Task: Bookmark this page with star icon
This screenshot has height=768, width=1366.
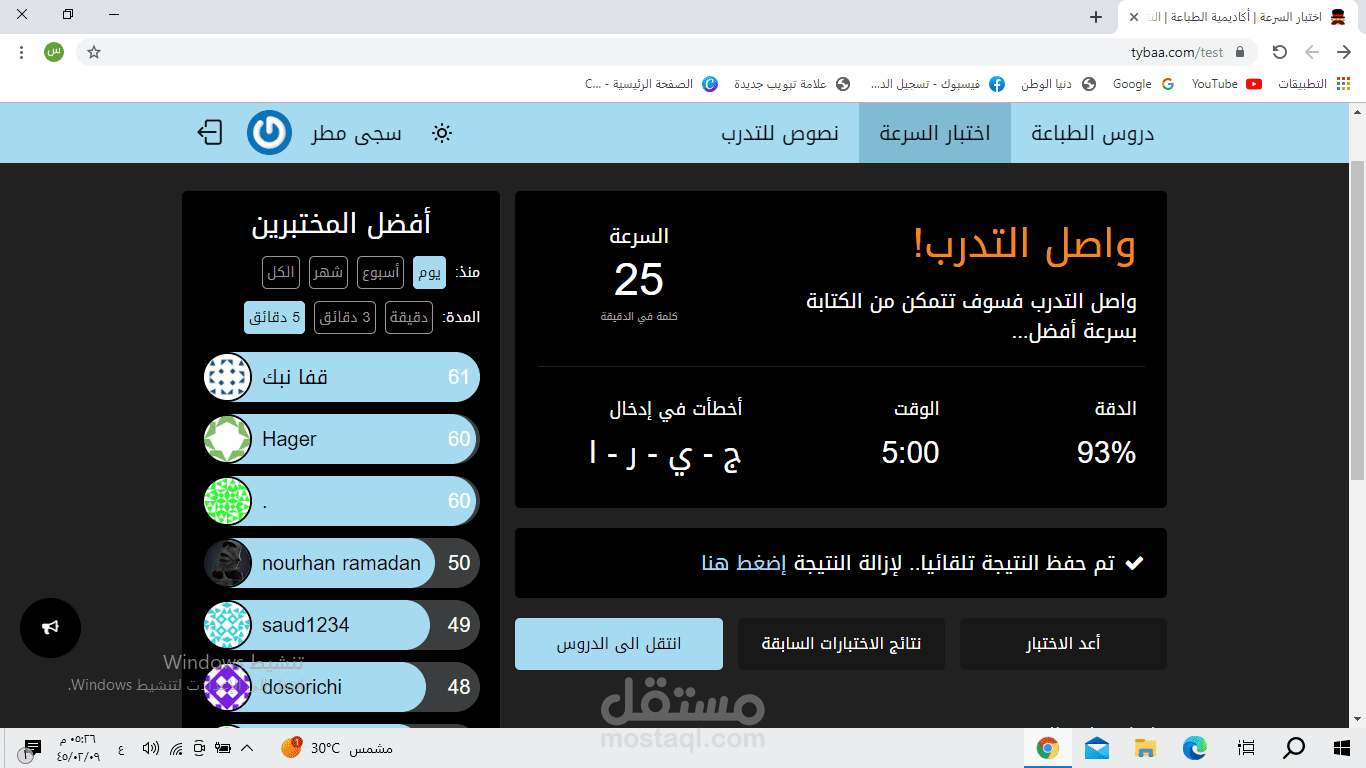Action: pos(94,52)
